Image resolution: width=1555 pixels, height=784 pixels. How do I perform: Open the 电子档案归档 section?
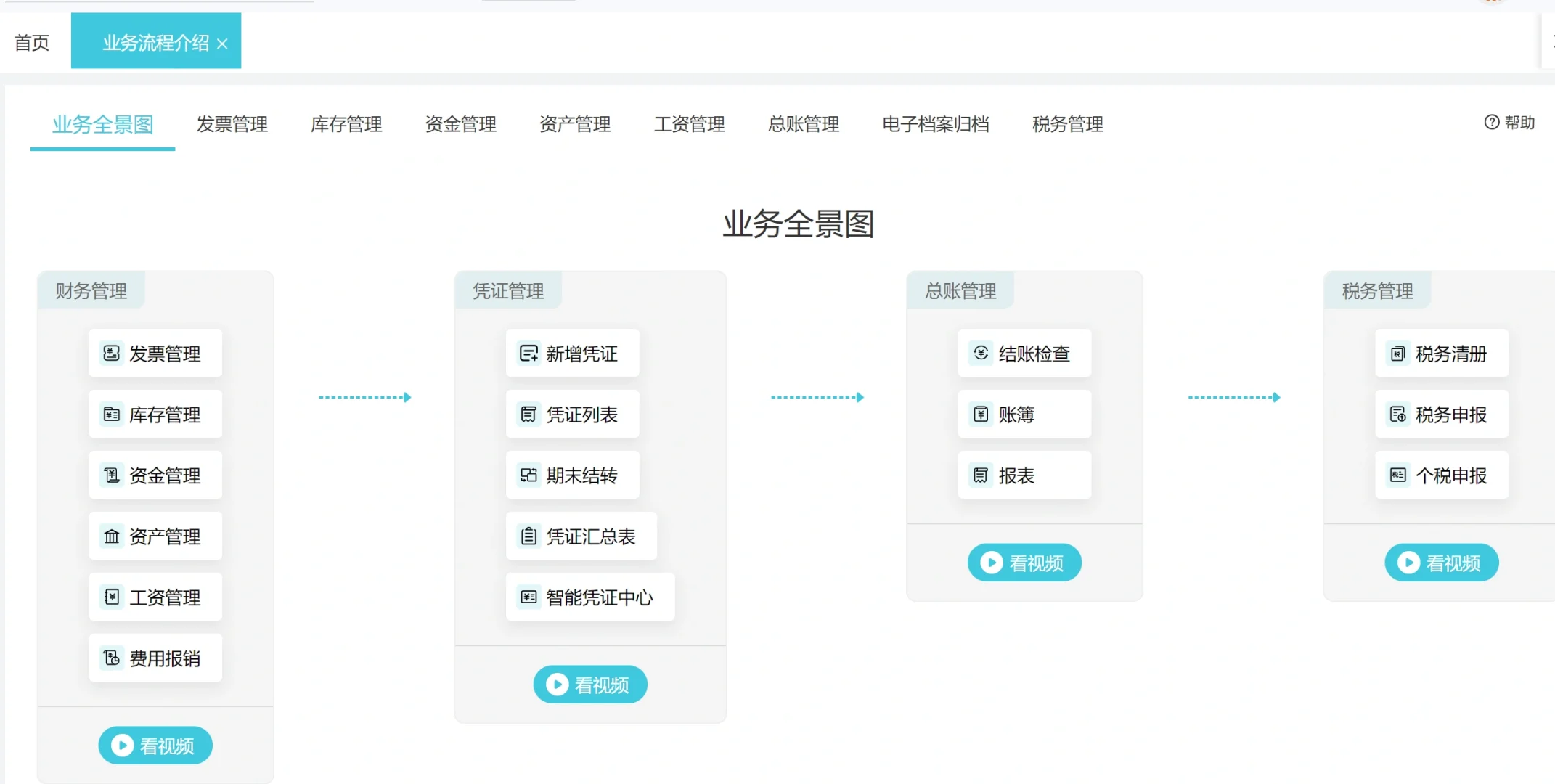[x=936, y=124]
